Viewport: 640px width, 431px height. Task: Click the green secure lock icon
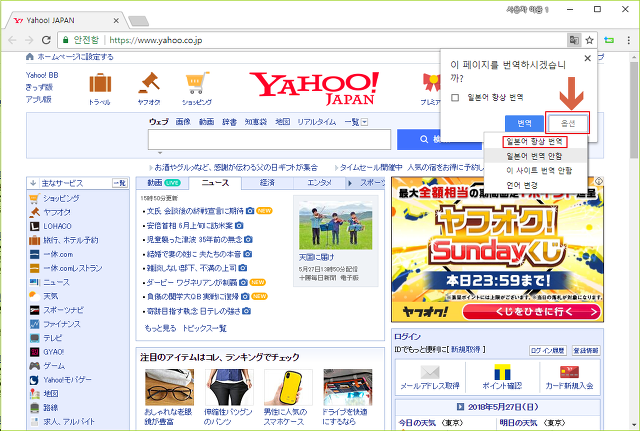coord(65,40)
